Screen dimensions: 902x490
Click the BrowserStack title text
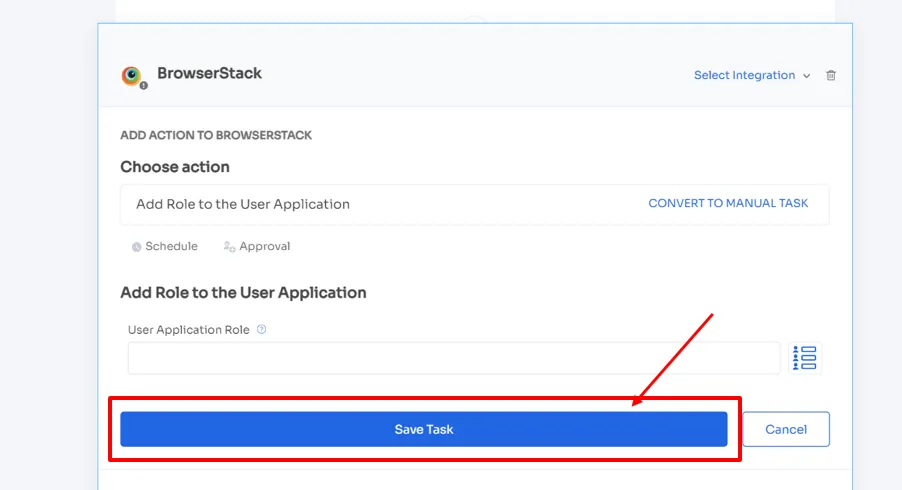tap(209, 73)
